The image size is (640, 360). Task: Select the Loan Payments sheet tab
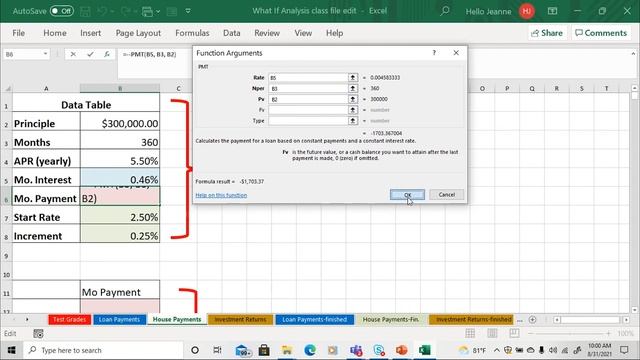tap(119, 319)
